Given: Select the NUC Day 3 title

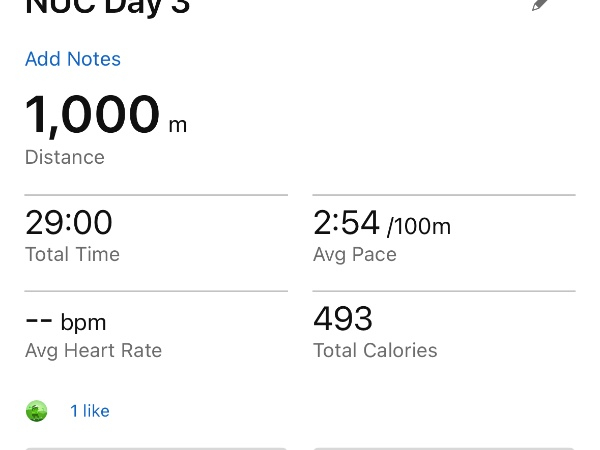Looking at the screenshot, I should (x=107, y=6).
